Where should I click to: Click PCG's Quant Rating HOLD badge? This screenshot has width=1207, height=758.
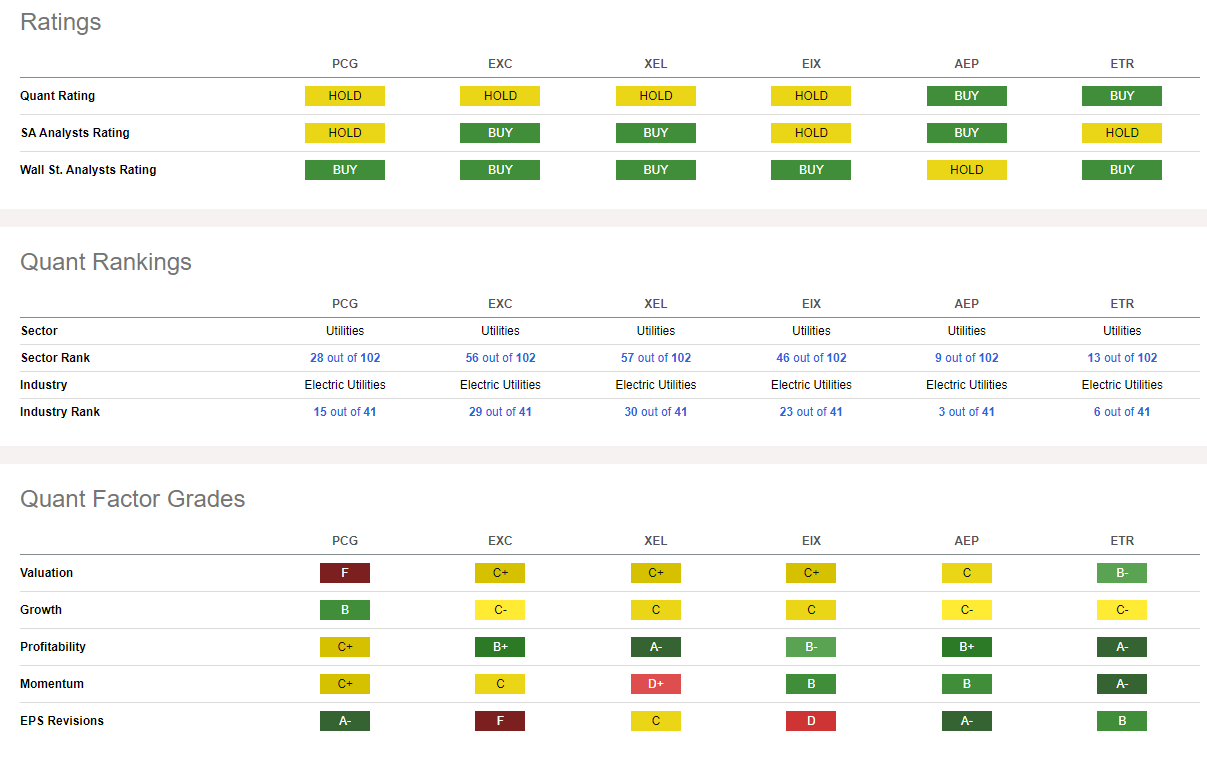point(345,96)
